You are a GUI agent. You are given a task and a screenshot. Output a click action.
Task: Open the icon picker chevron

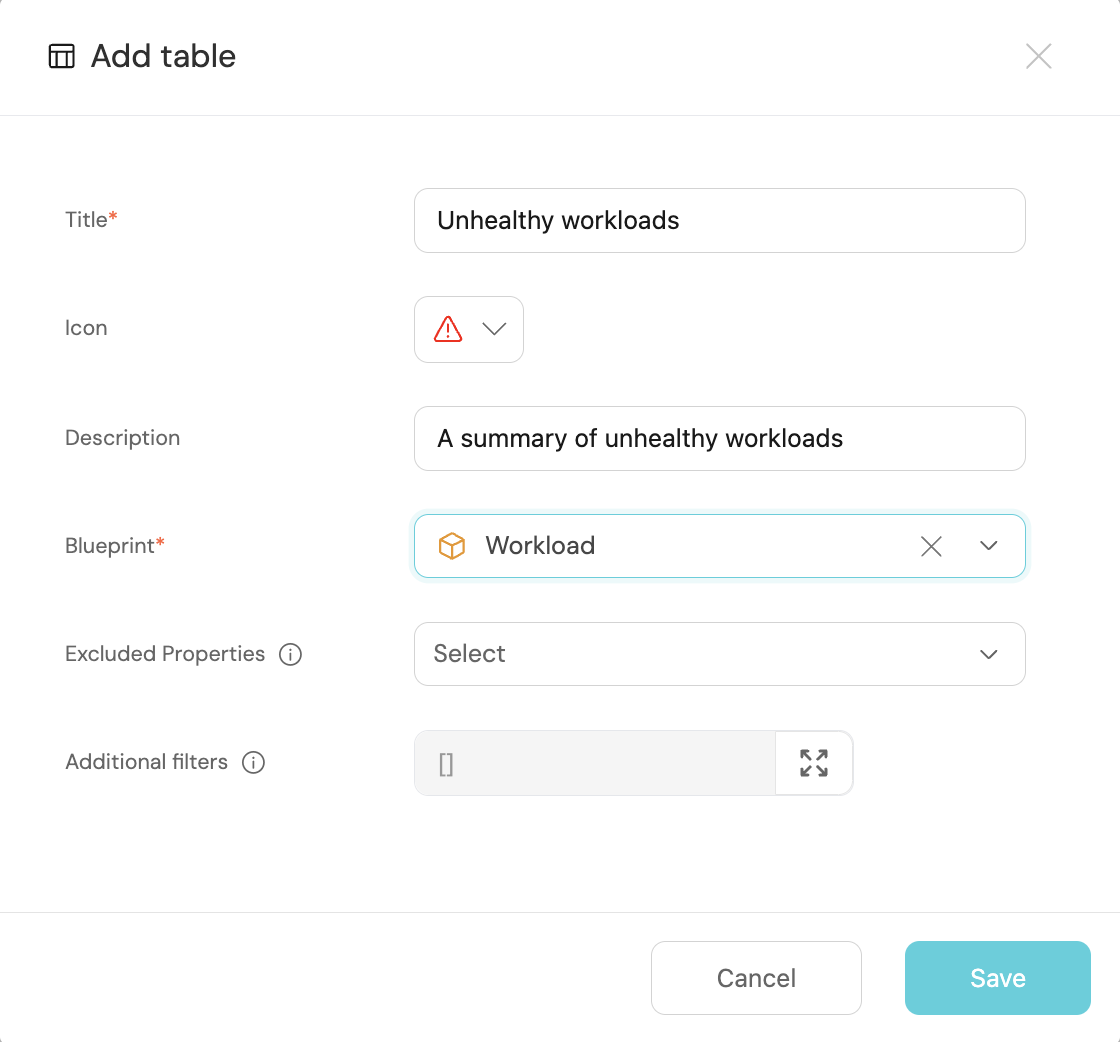tap(494, 329)
